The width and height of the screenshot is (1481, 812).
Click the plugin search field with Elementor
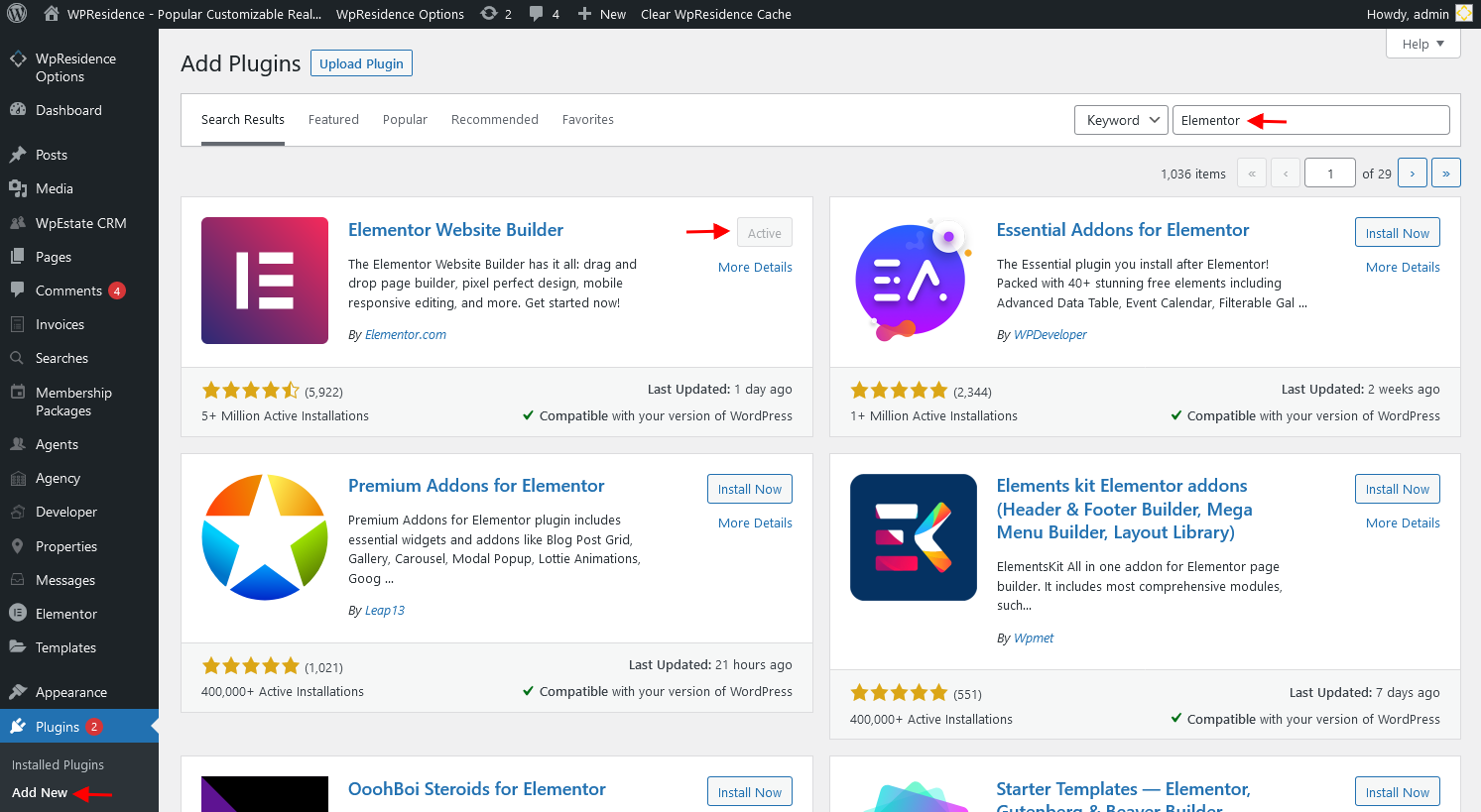point(1310,120)
